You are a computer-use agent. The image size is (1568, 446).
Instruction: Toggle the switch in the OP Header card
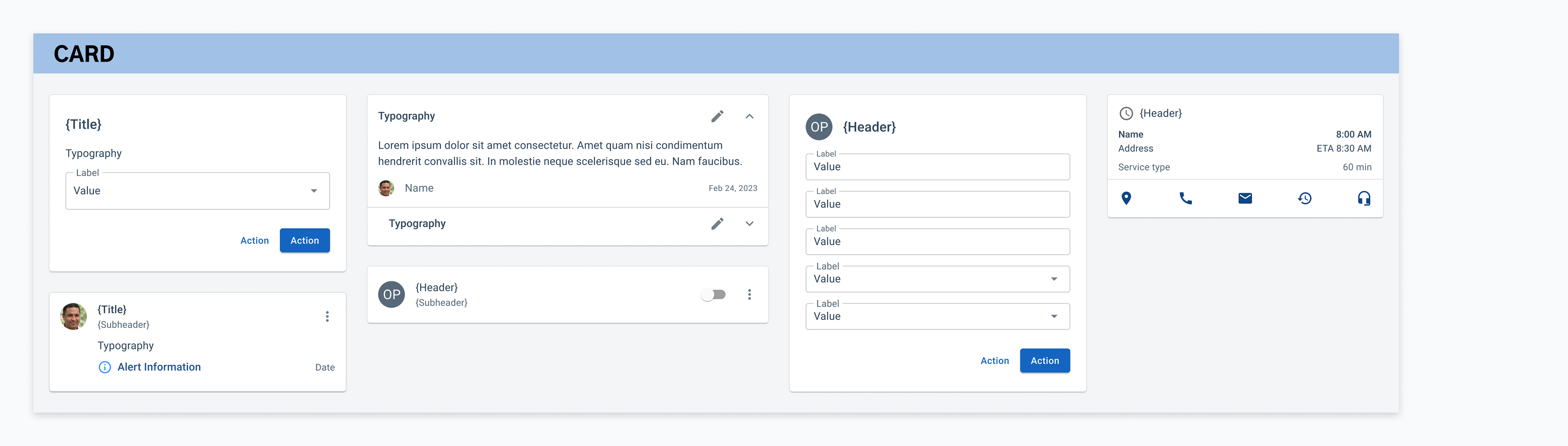pyautogui.click(x=713, y=295)
